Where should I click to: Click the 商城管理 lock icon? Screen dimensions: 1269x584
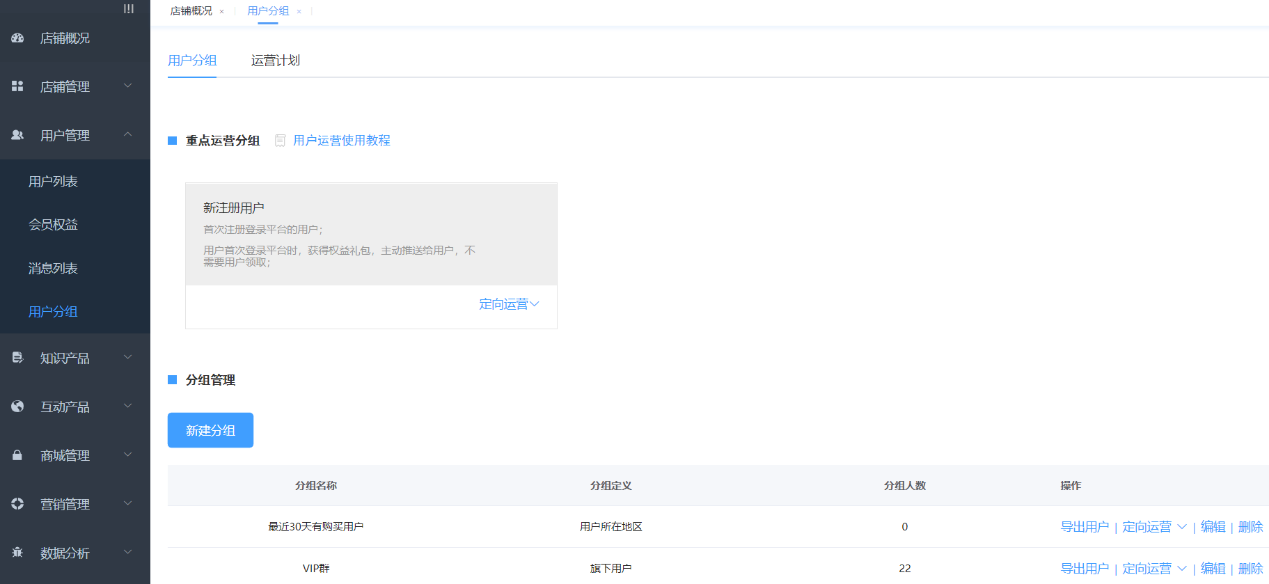[17, 456]
